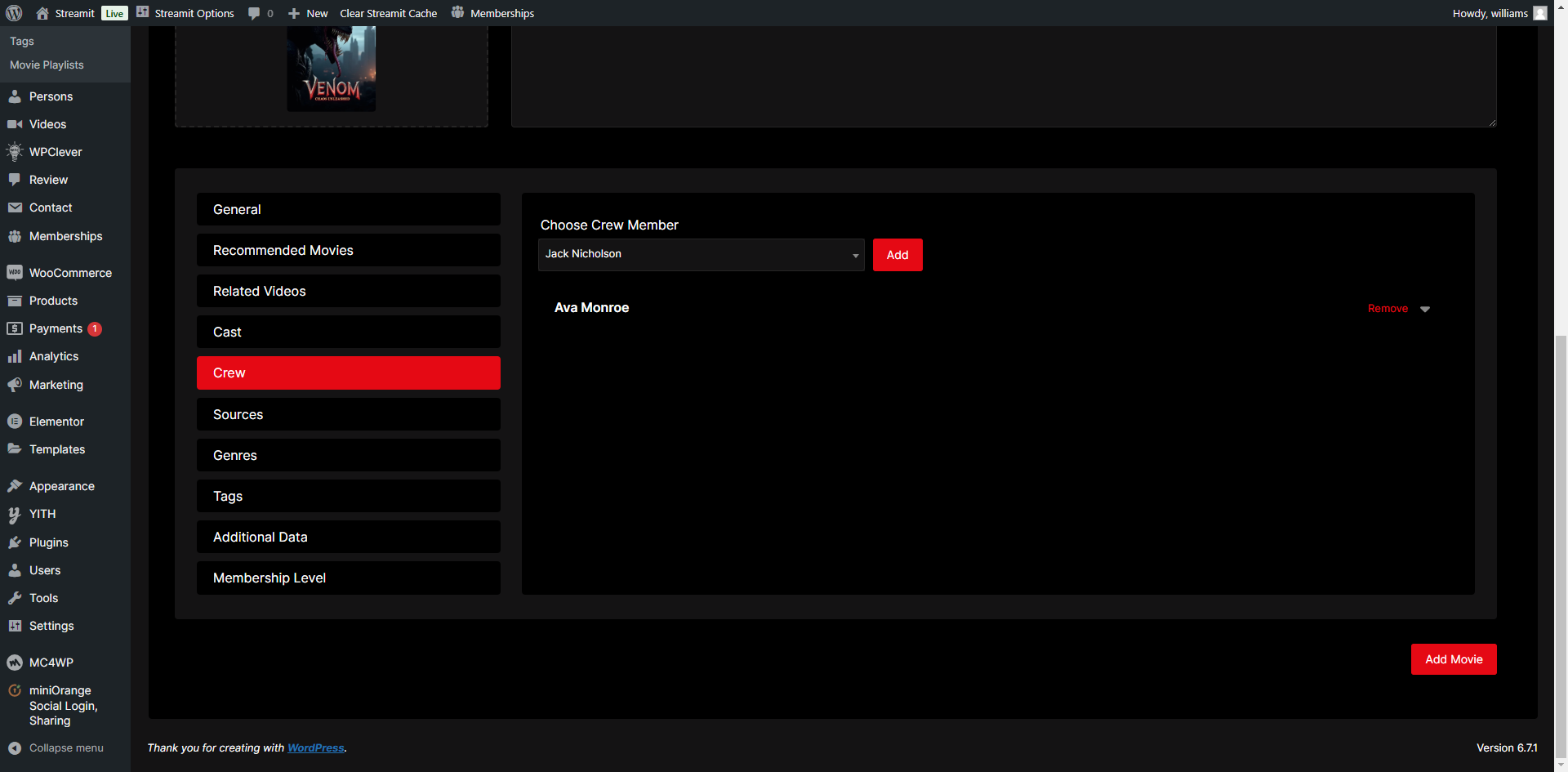Click the Marketing megaphone icon
This screenshot has height=772, width=1568.
pos(15,385)
